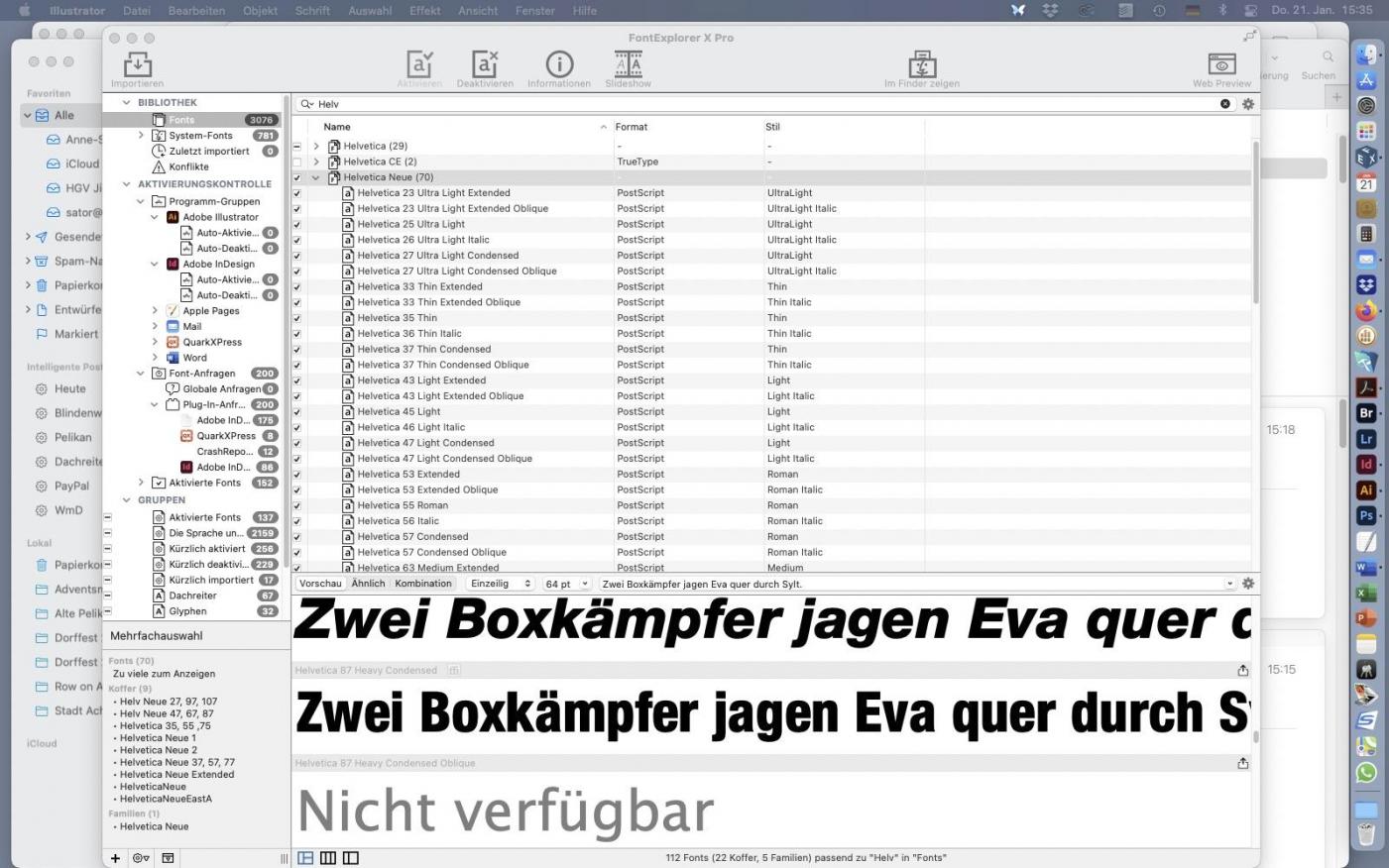1389x868 pixels.
Task: Toggle checkbox for Helvetica 56 Italic
Action: tap(296, 521)
